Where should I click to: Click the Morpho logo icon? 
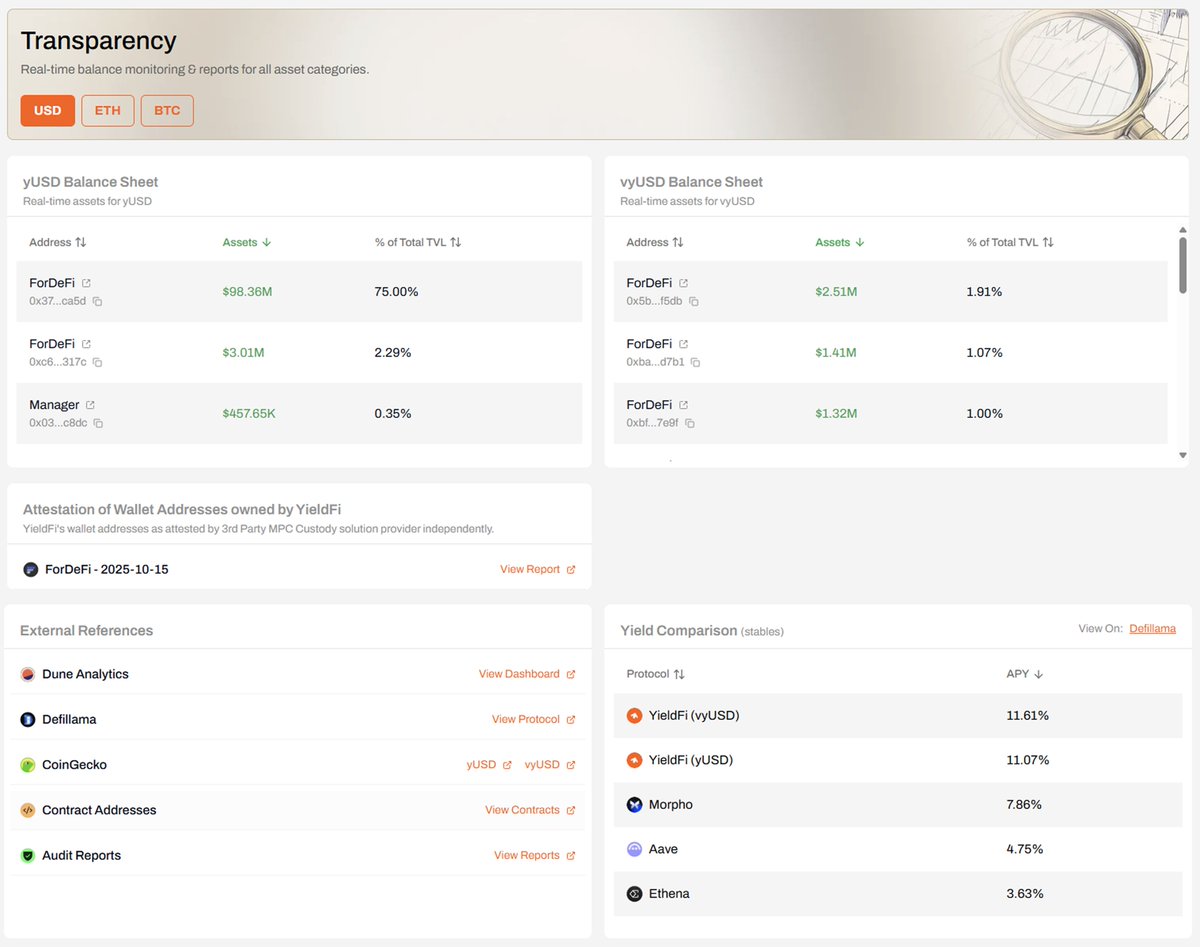pyautogui.click(x=634, y=804)
